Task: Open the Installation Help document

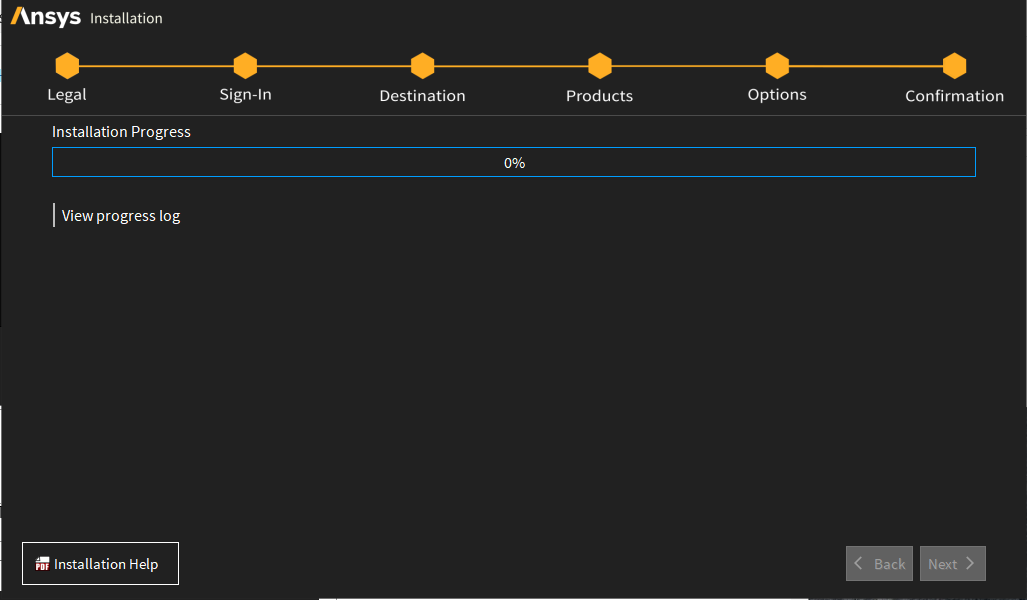Action: [105, 564]
